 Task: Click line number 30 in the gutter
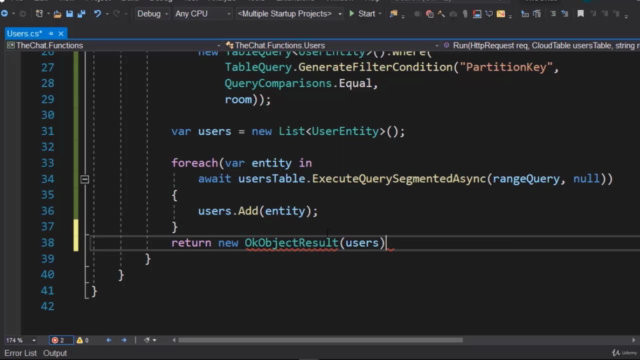48,115
